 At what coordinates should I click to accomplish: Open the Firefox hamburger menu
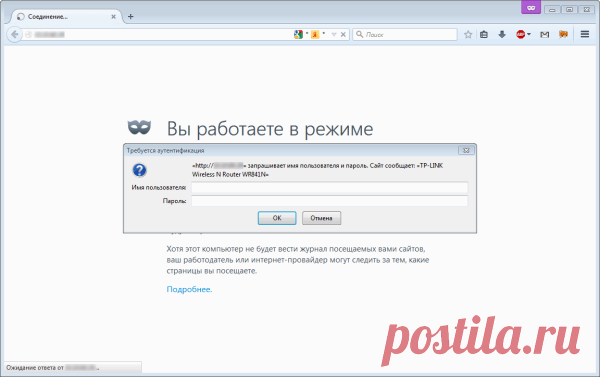coord(585,34)
